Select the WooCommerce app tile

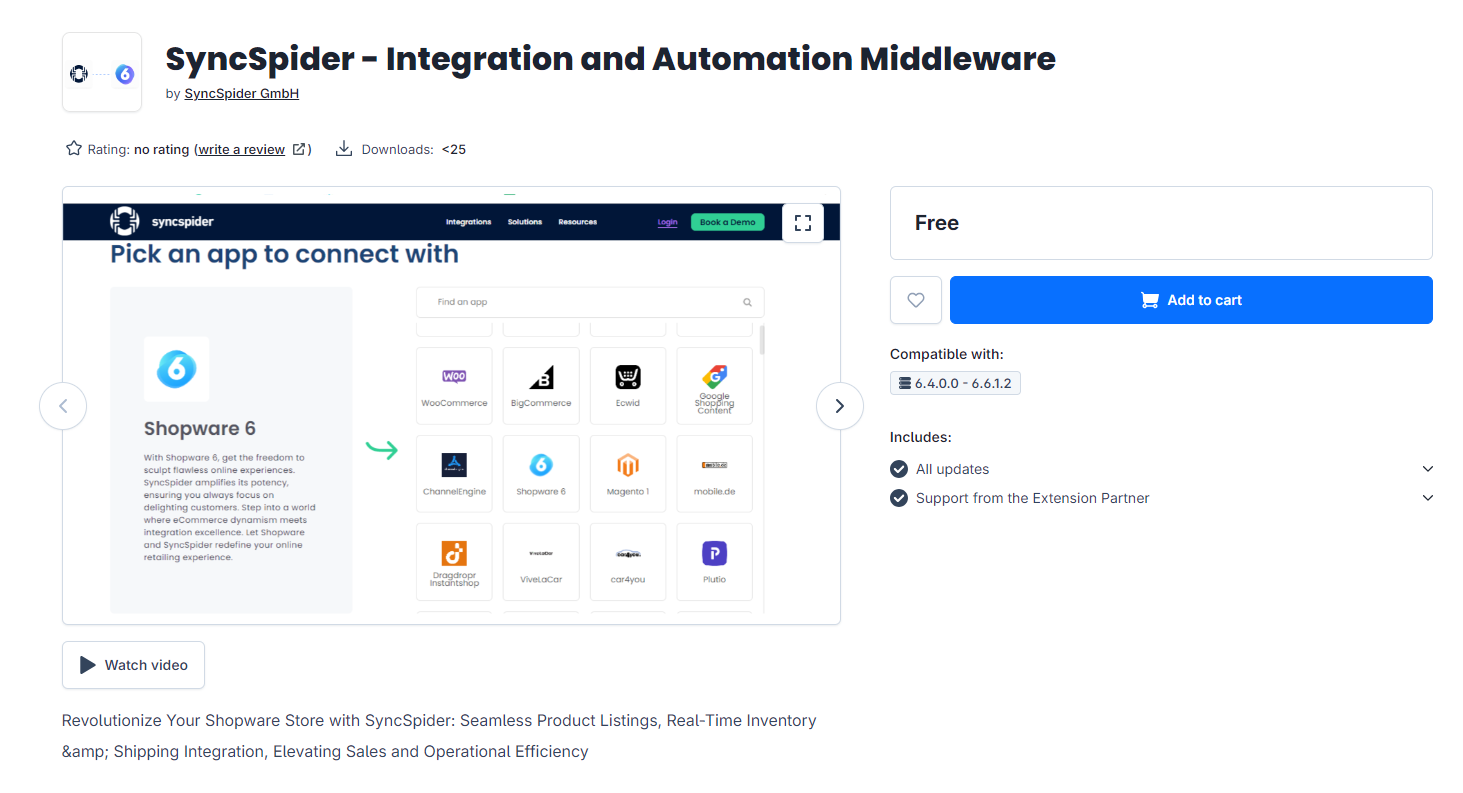(x=454, y=386)
